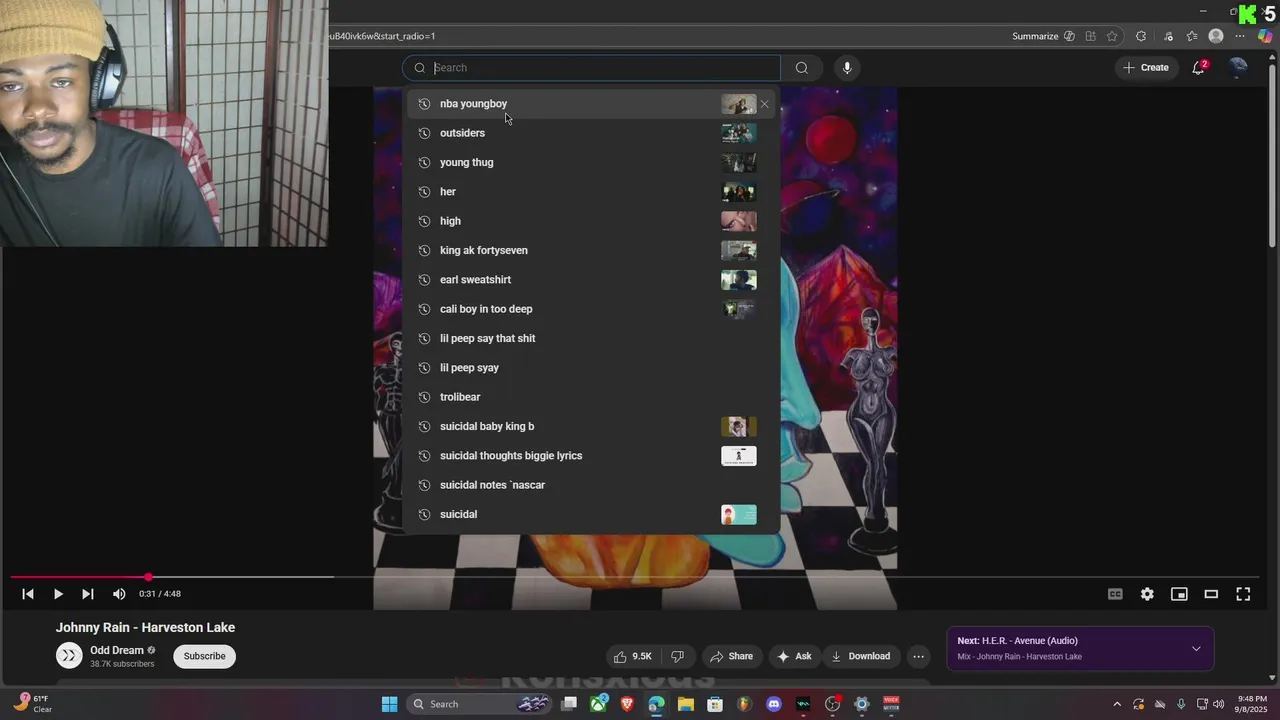Open the weather widget showing 61°F
Viewport: 1280px width, 720px height.
32,704
